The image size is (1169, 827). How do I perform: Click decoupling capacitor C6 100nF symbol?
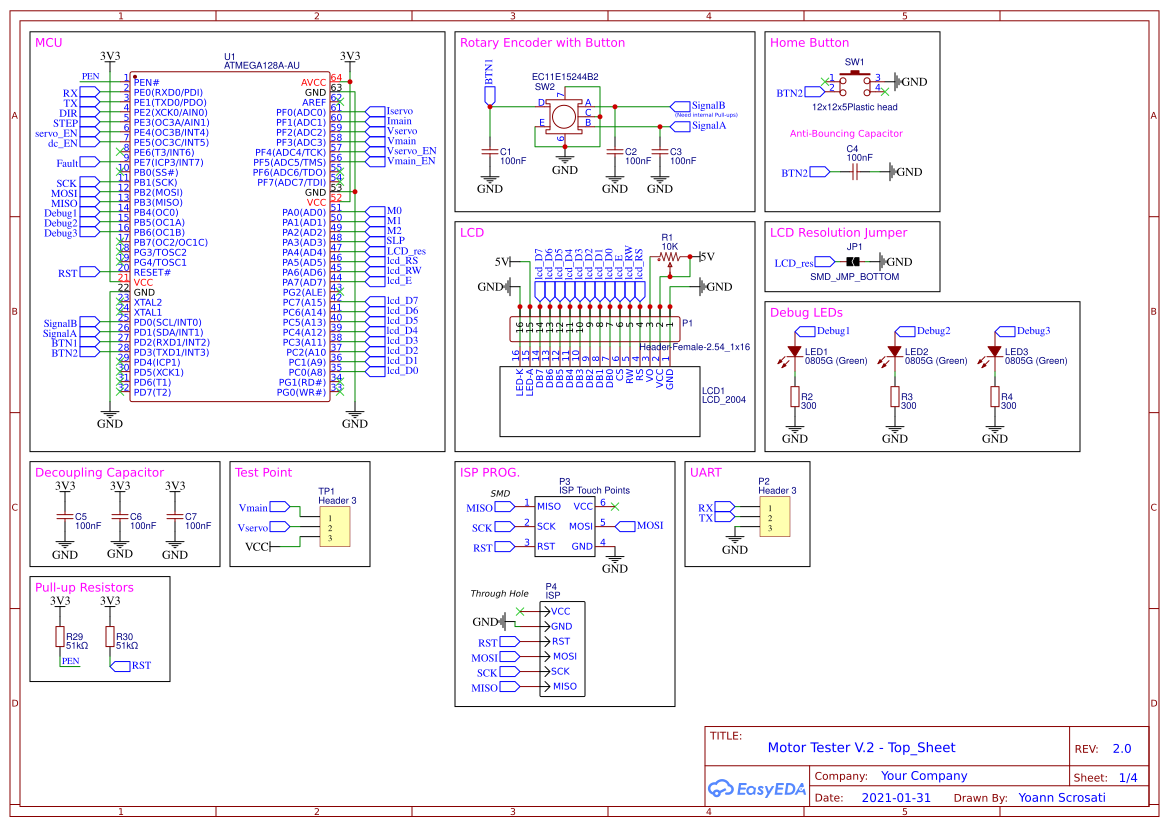[x=119, y=515]
